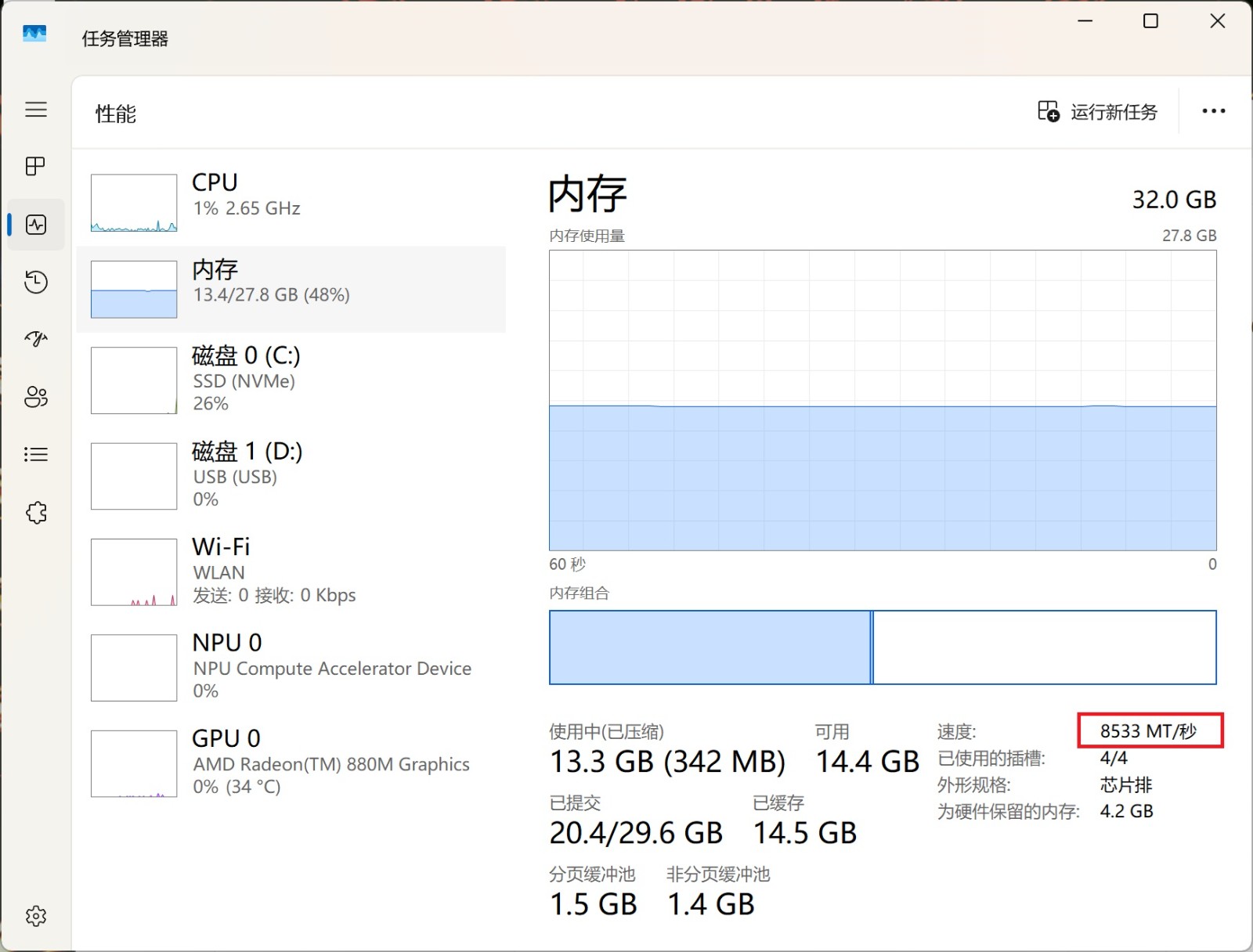Select GPU 0 AMD Radeon item
Screen dimensions: 1253x952
click(x=291, y=763)
